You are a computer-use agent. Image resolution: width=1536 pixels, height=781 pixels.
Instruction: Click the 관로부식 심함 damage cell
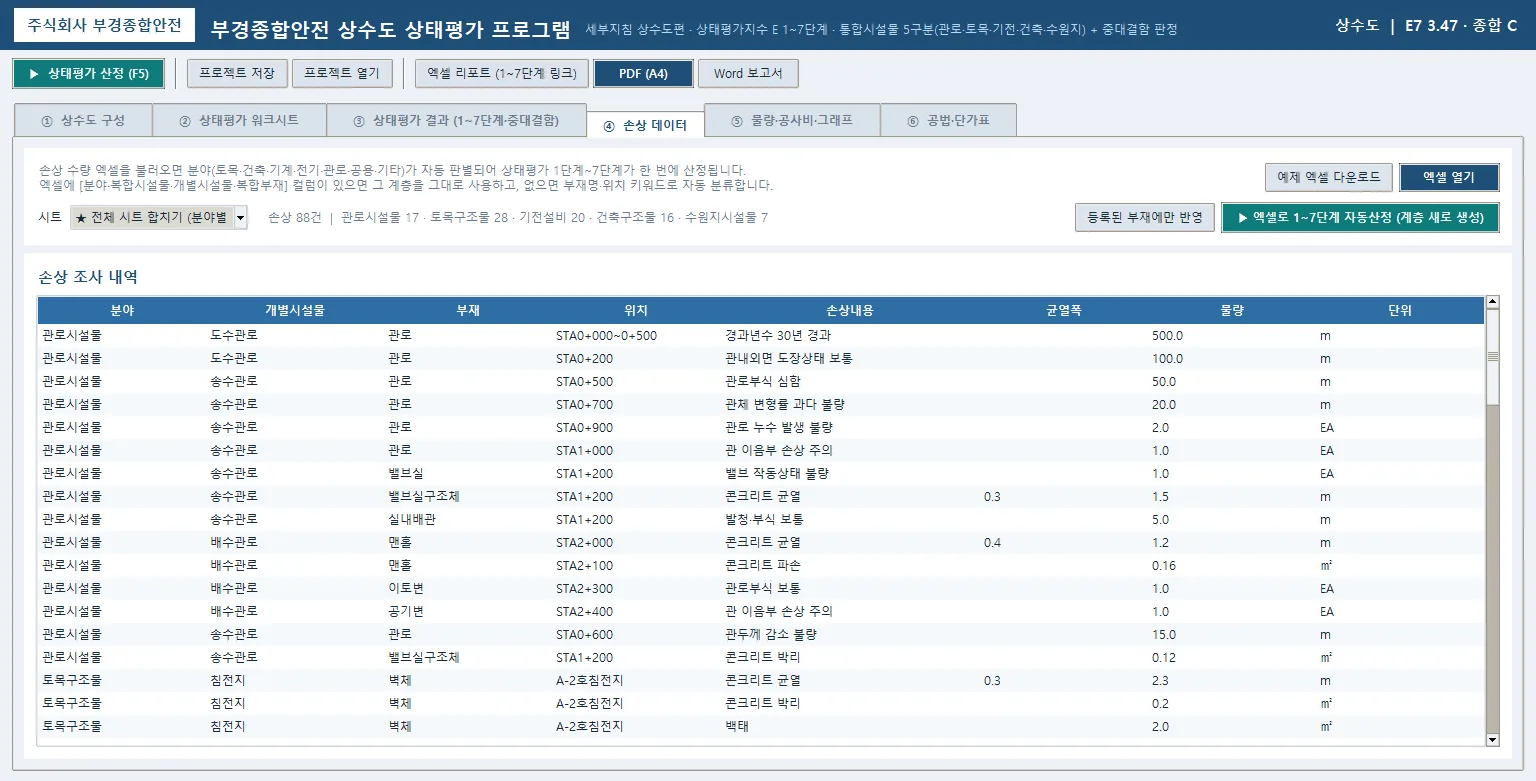click(x=763, y=381)
